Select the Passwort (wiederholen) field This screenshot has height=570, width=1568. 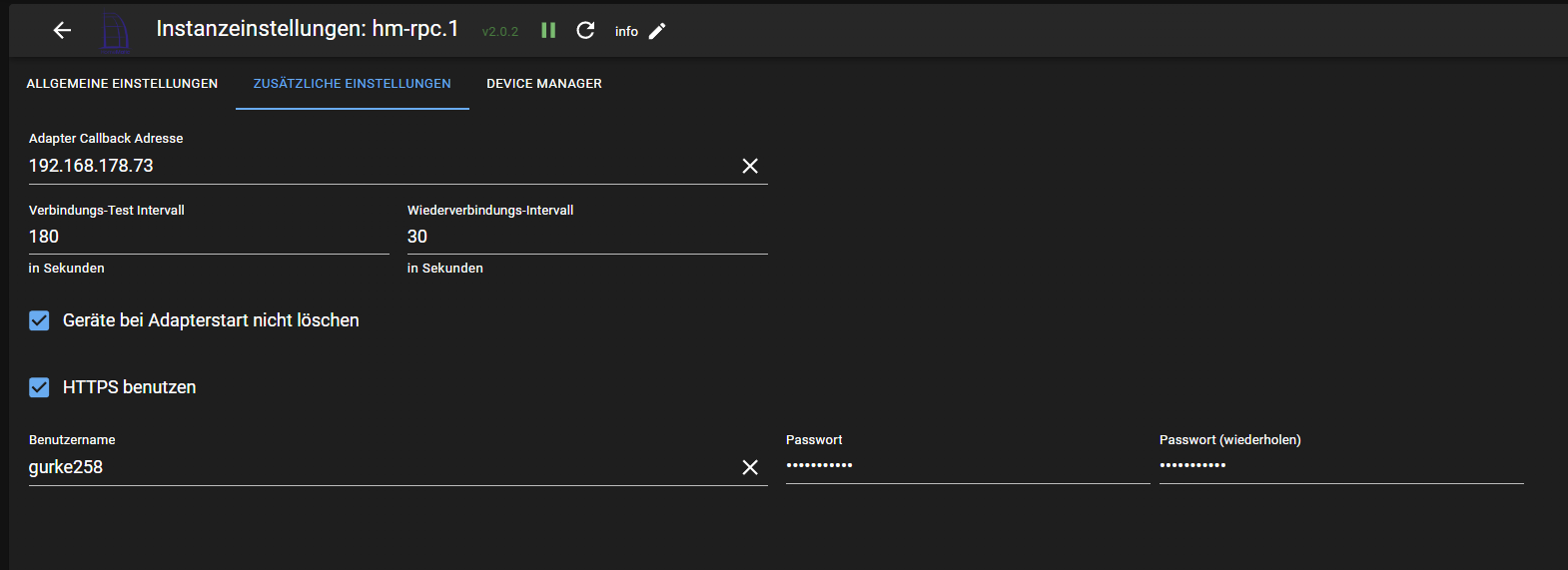(x=1340, y=465)
